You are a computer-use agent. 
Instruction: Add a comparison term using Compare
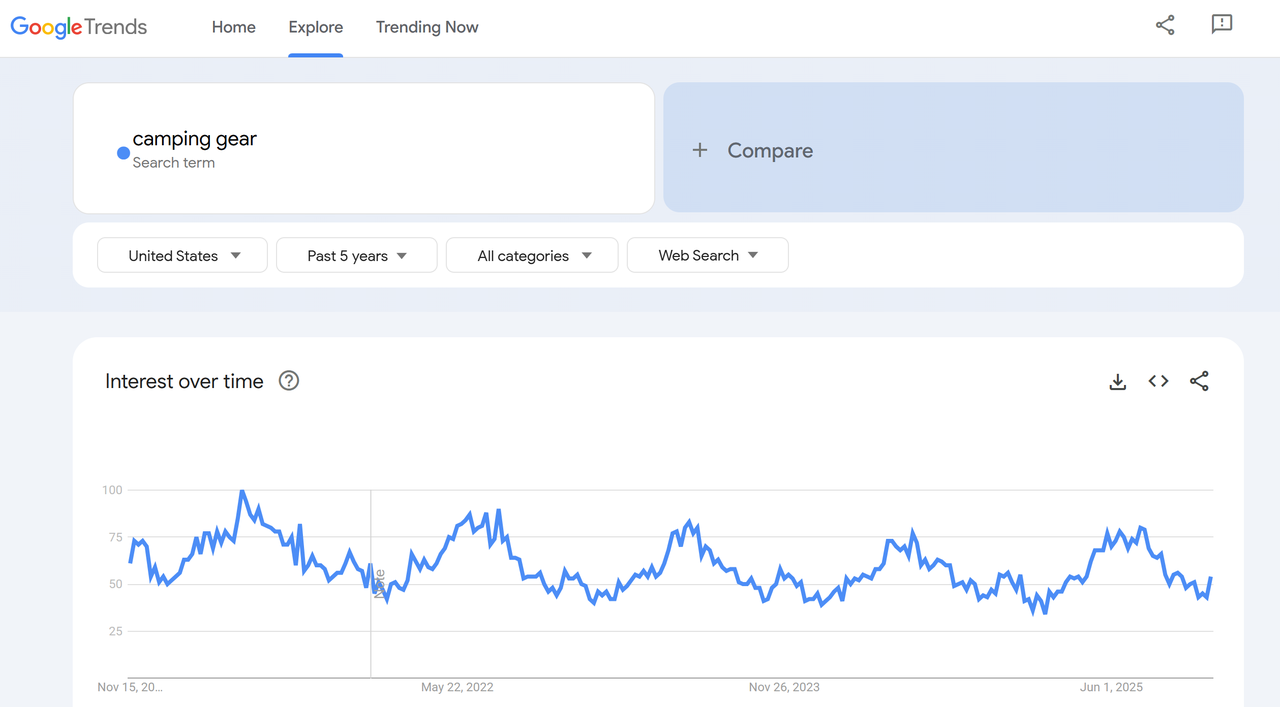pos(770,150)
